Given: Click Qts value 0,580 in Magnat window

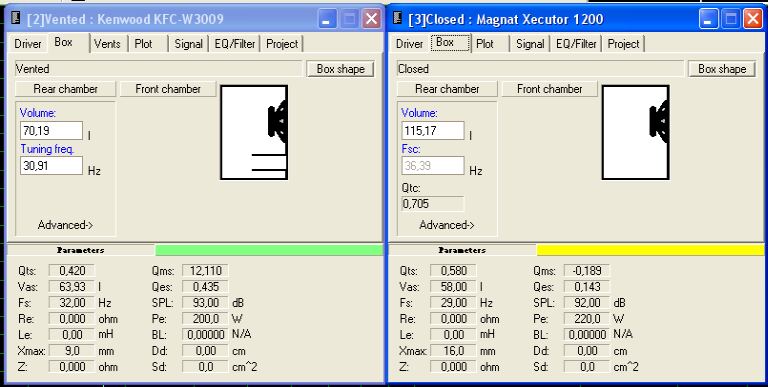Looking at the screenshot, I should 453,270.
